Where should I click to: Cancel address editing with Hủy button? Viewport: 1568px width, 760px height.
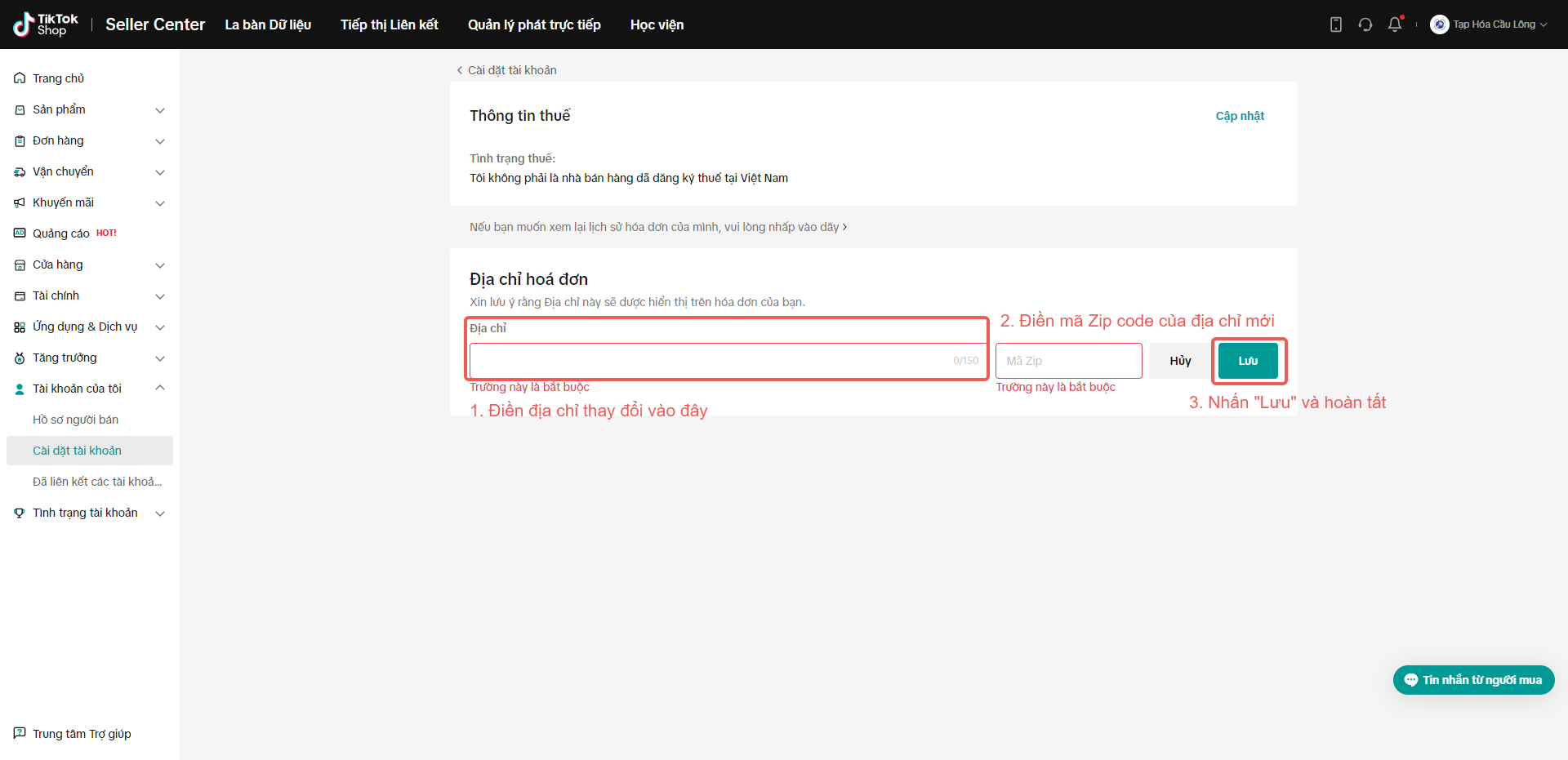click(x=1180, y=361)
